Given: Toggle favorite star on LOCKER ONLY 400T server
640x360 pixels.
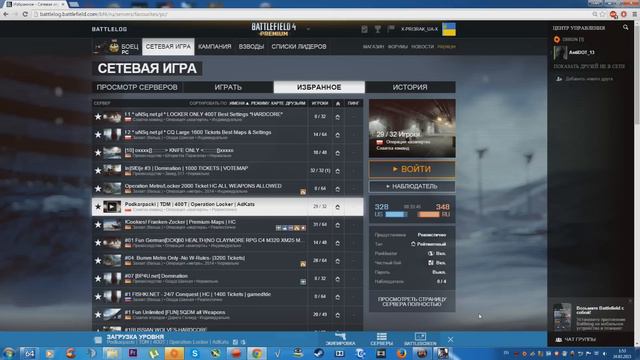Looking at the screenshot, I should 98,117.
